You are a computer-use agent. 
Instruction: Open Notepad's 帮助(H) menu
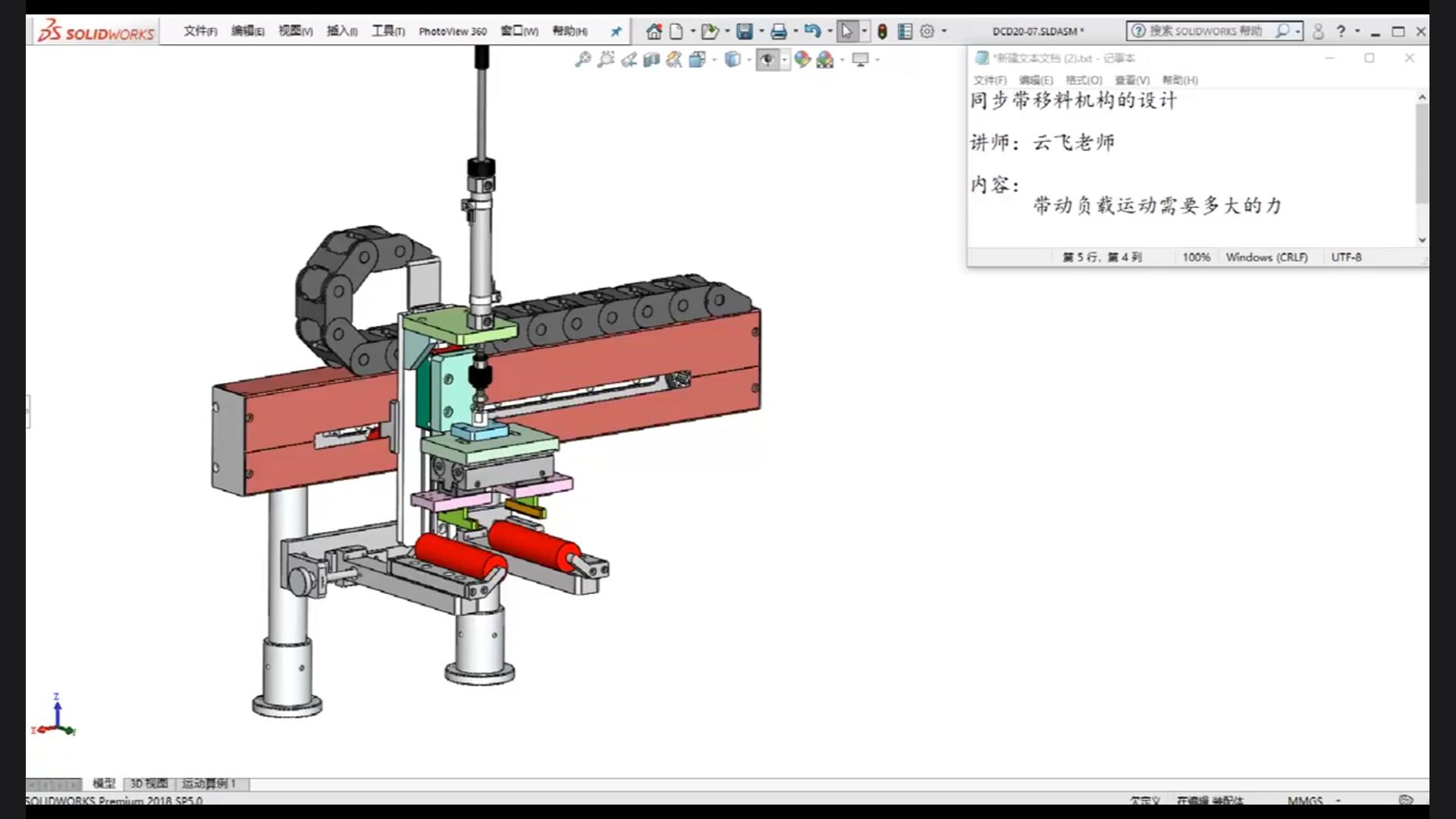pos(1180,80)
